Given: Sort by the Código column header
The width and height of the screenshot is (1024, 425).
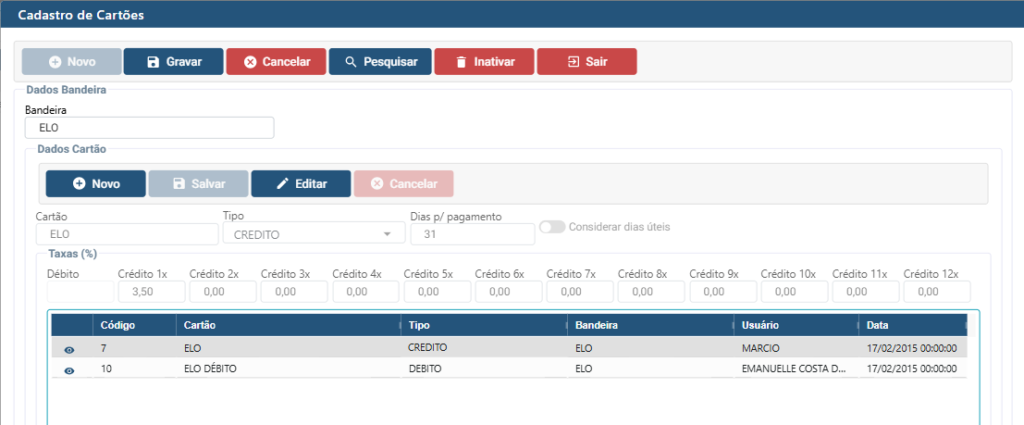Looking at the screenshot, I should 118,326.
